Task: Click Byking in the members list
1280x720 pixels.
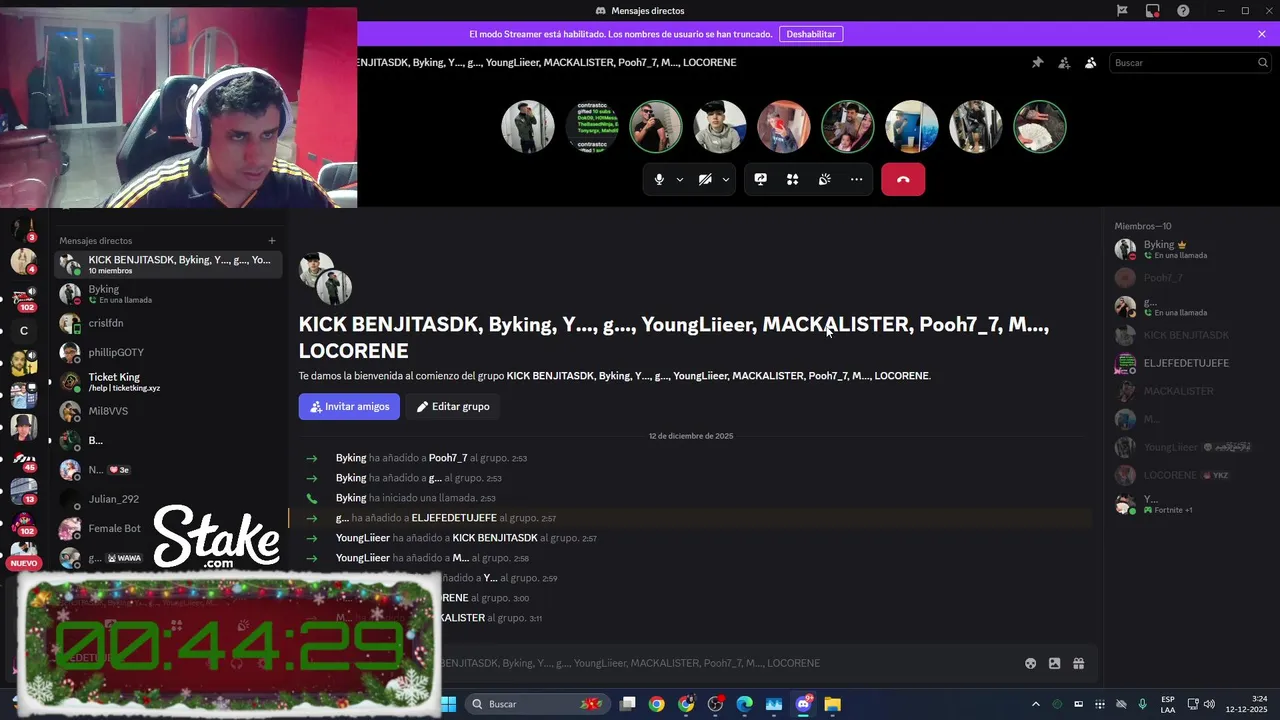Action: coord(1190,249)
